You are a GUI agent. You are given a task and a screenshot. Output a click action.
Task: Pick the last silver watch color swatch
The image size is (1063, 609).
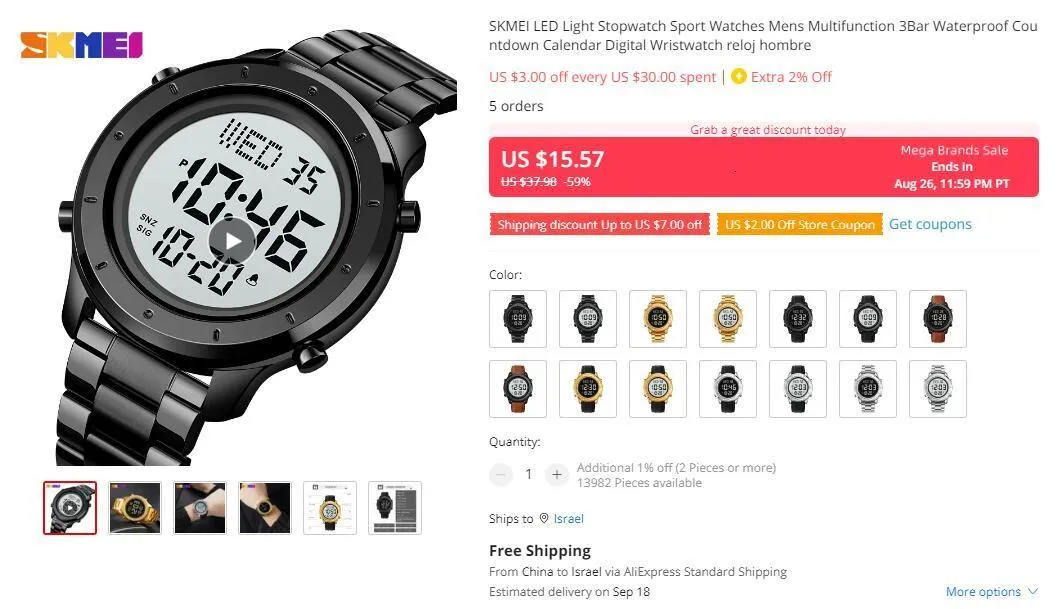click(x=938, y=389)
